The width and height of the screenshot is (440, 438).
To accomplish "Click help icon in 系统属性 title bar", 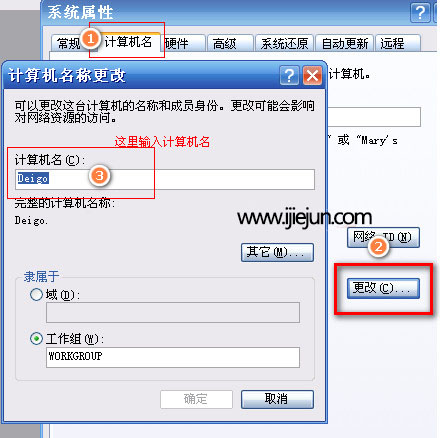I will pyautogui.click(x=420, y=13).
